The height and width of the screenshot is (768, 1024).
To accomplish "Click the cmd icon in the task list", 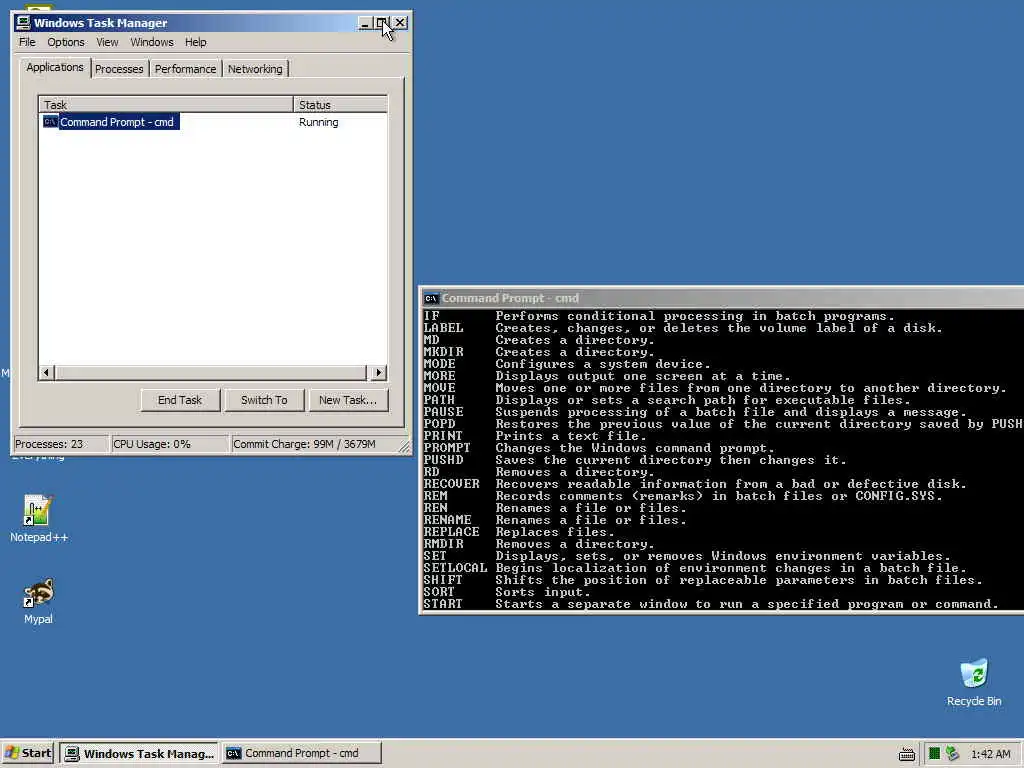I will click(x=50, y=121).
